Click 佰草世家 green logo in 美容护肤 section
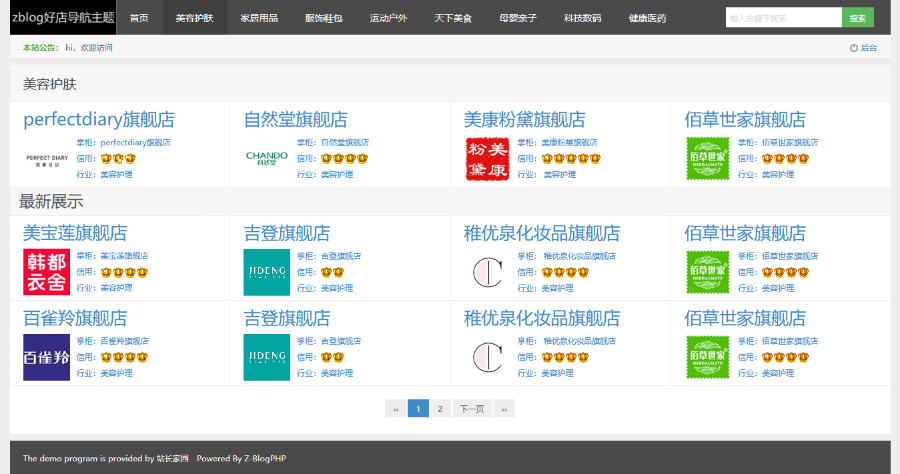 tap(708, 159)
